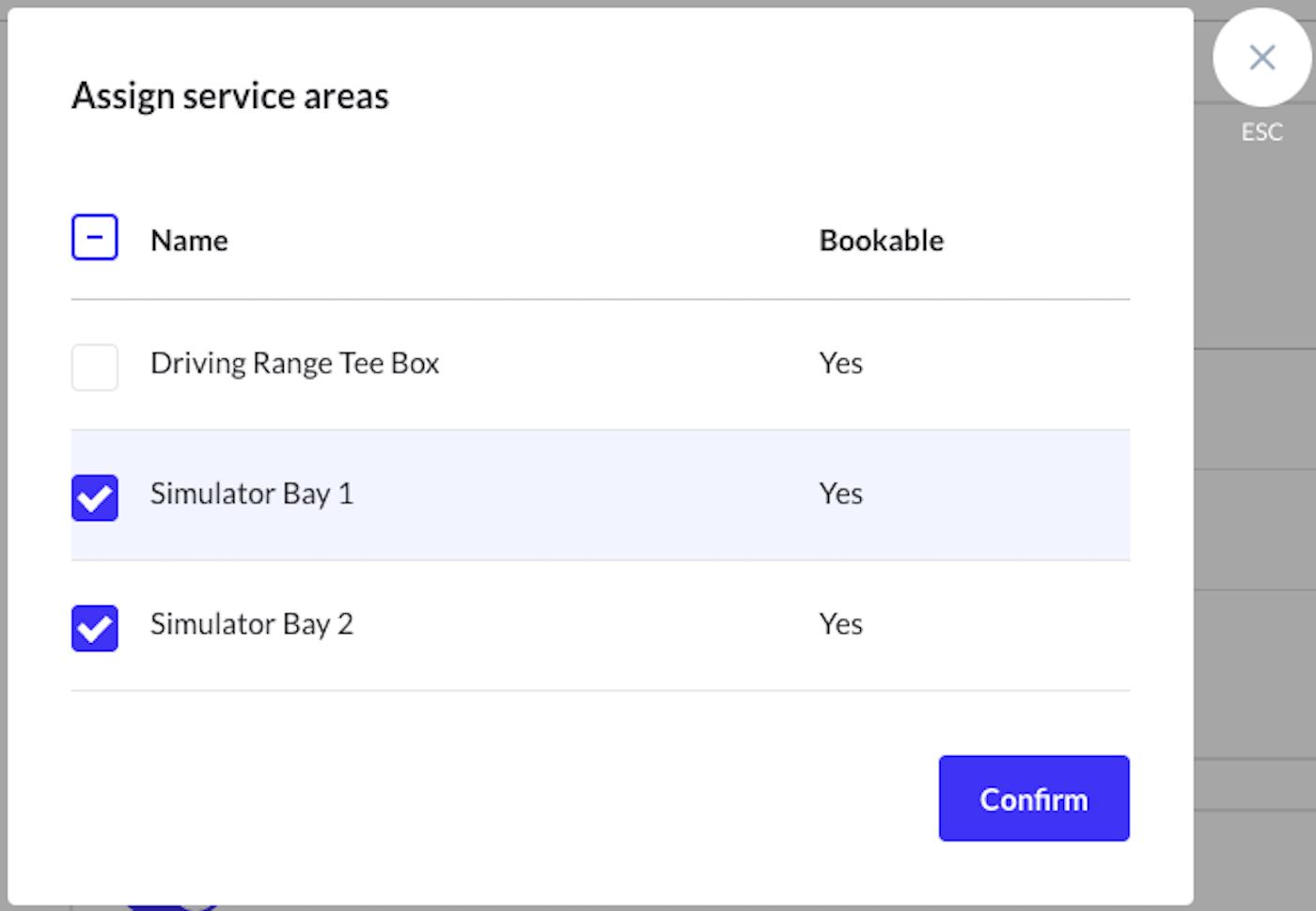Click the Assign service areas title
The image size is (1316, 911).
[x=230, y=97]
